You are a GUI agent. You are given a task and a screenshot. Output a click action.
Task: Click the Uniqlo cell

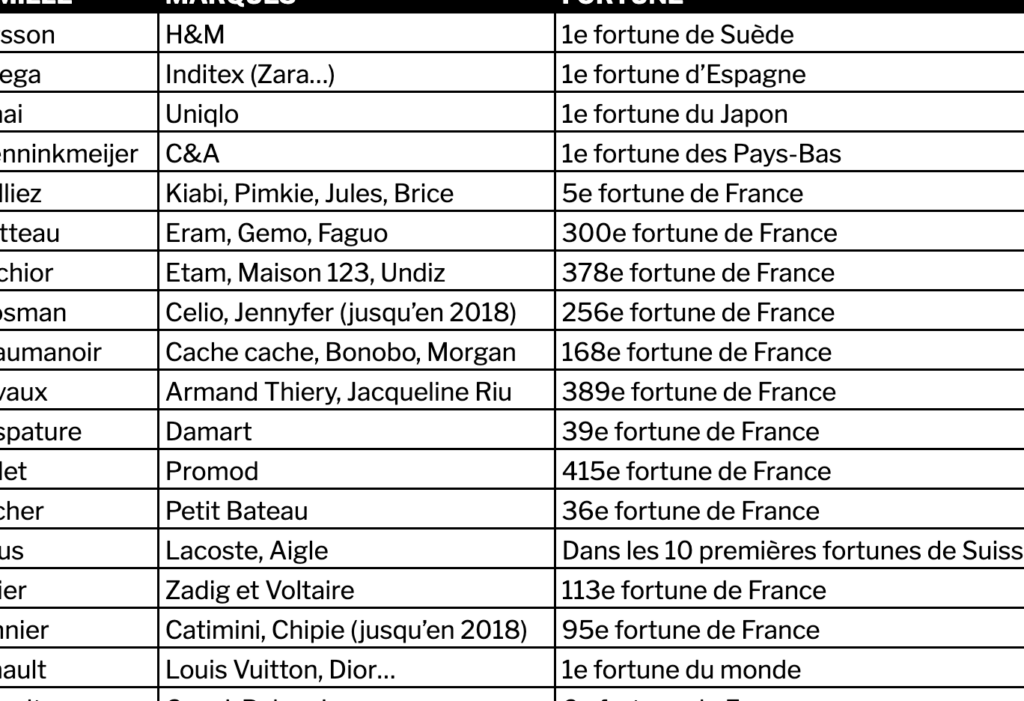357,113
